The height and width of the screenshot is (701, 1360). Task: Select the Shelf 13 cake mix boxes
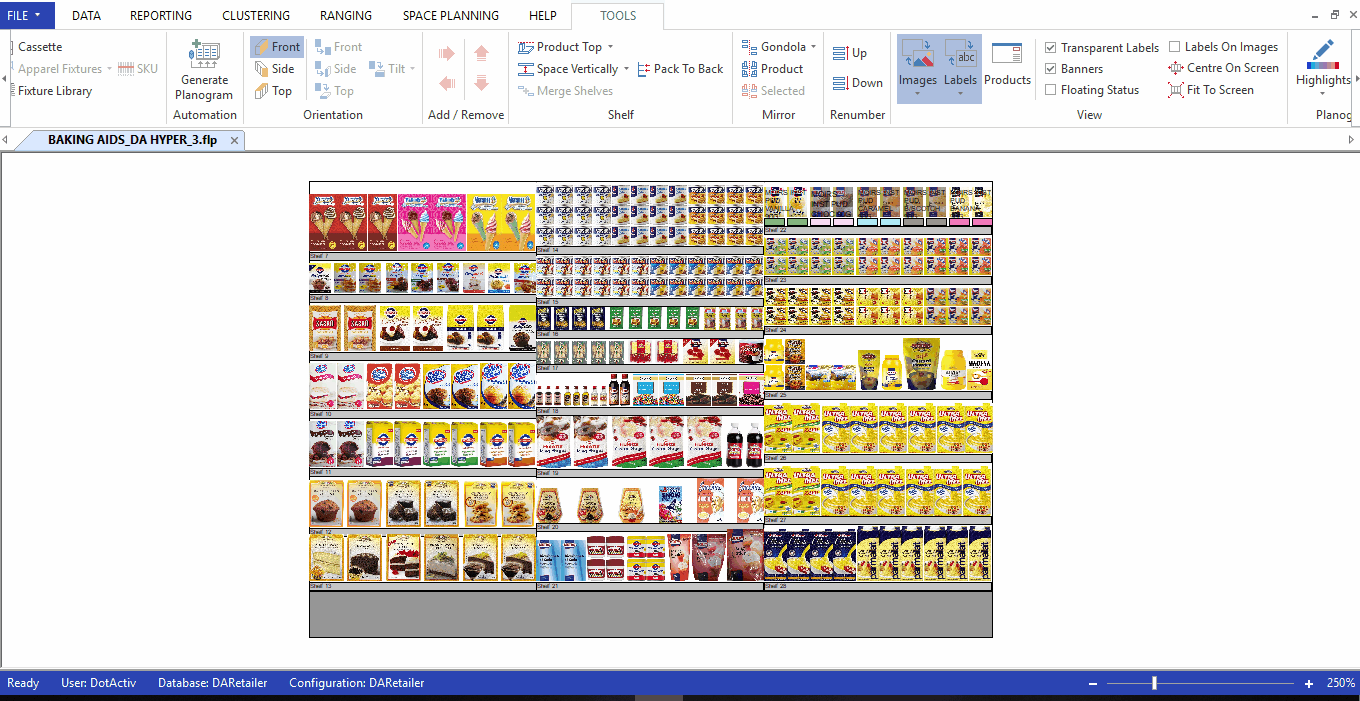422,557
